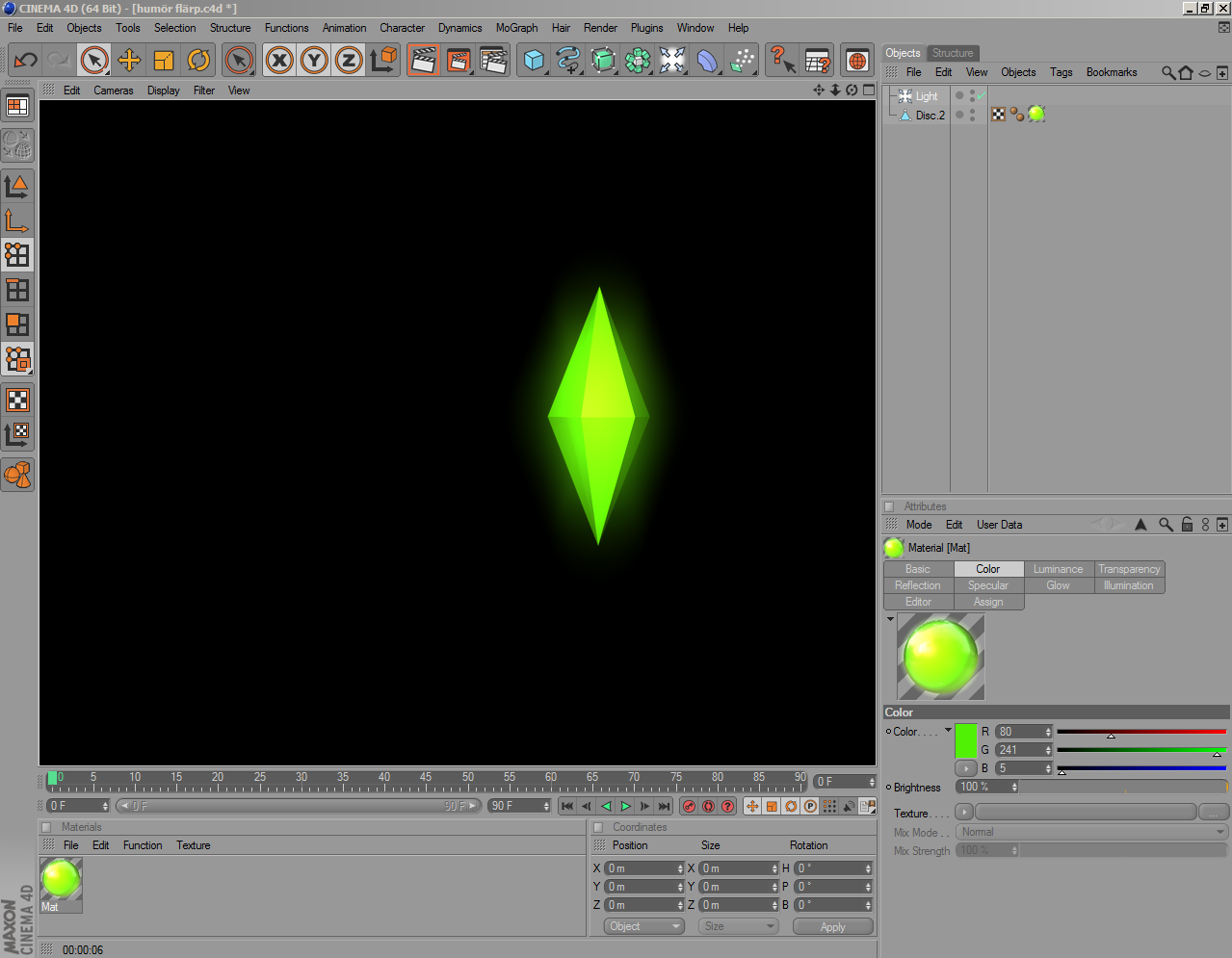Open the File menu
This screenshot has height=958, width=1232.
[15, 28]
